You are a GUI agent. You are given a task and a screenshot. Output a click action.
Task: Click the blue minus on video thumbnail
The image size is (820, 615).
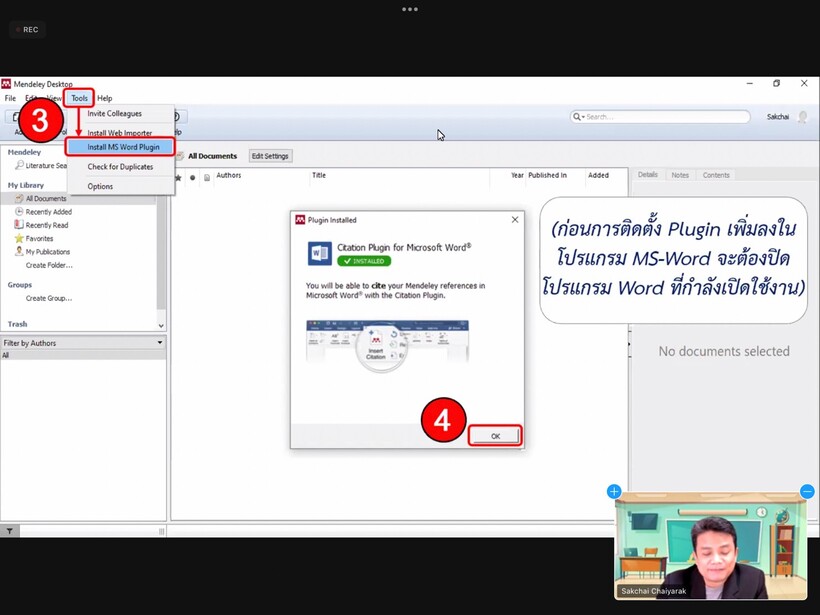pyautogui.click(x=807, y=491)
